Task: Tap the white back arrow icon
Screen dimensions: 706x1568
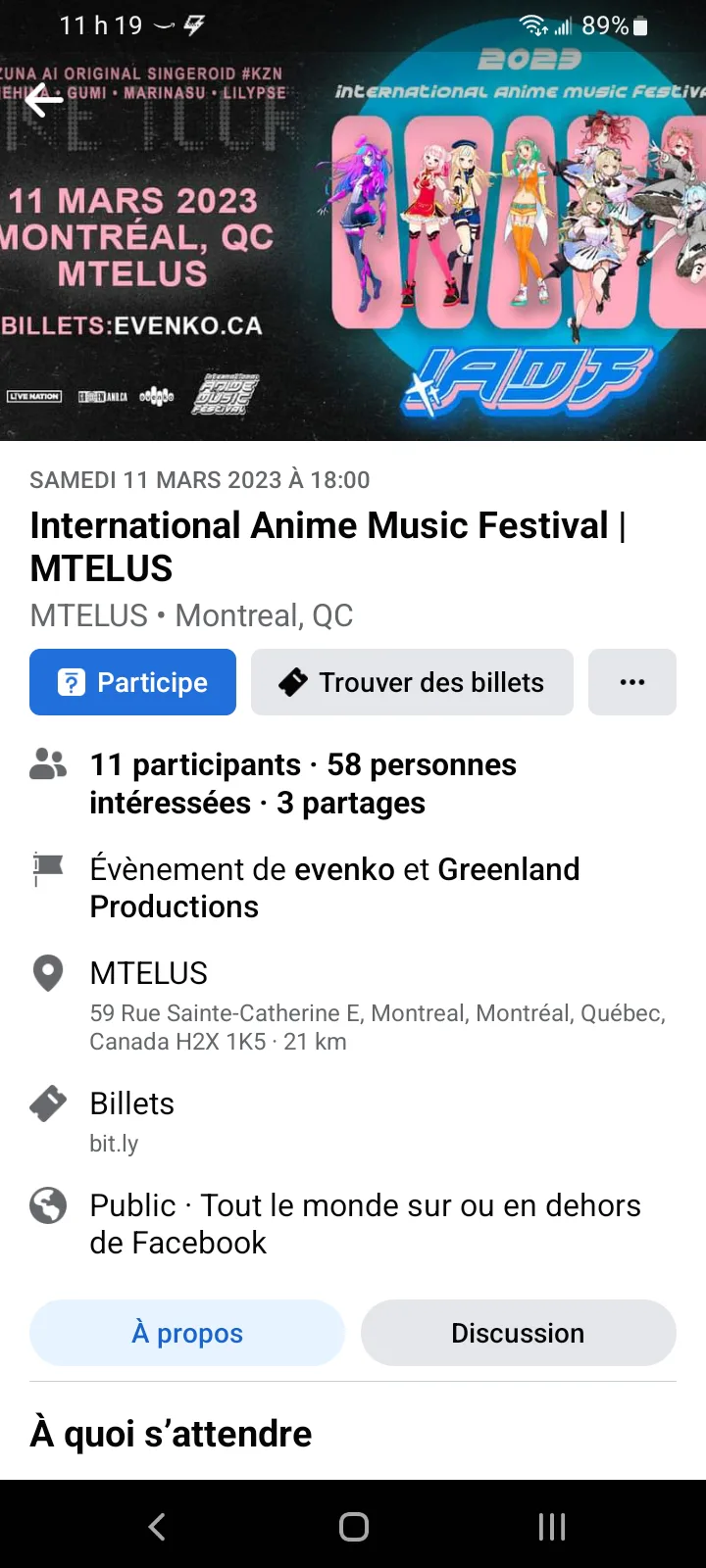Action: pyautogui.click(x=44, y=100)
